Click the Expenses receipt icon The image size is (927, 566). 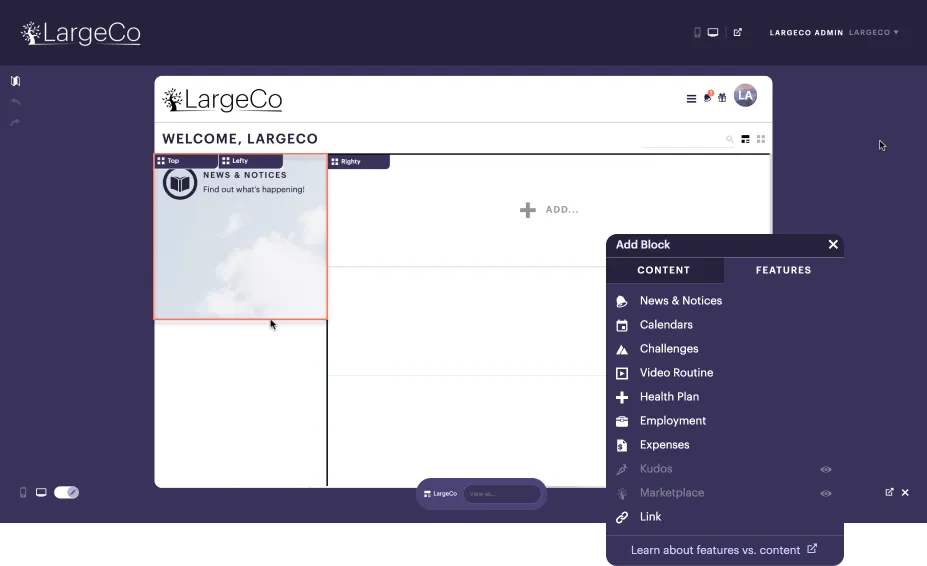click(621, 445)
